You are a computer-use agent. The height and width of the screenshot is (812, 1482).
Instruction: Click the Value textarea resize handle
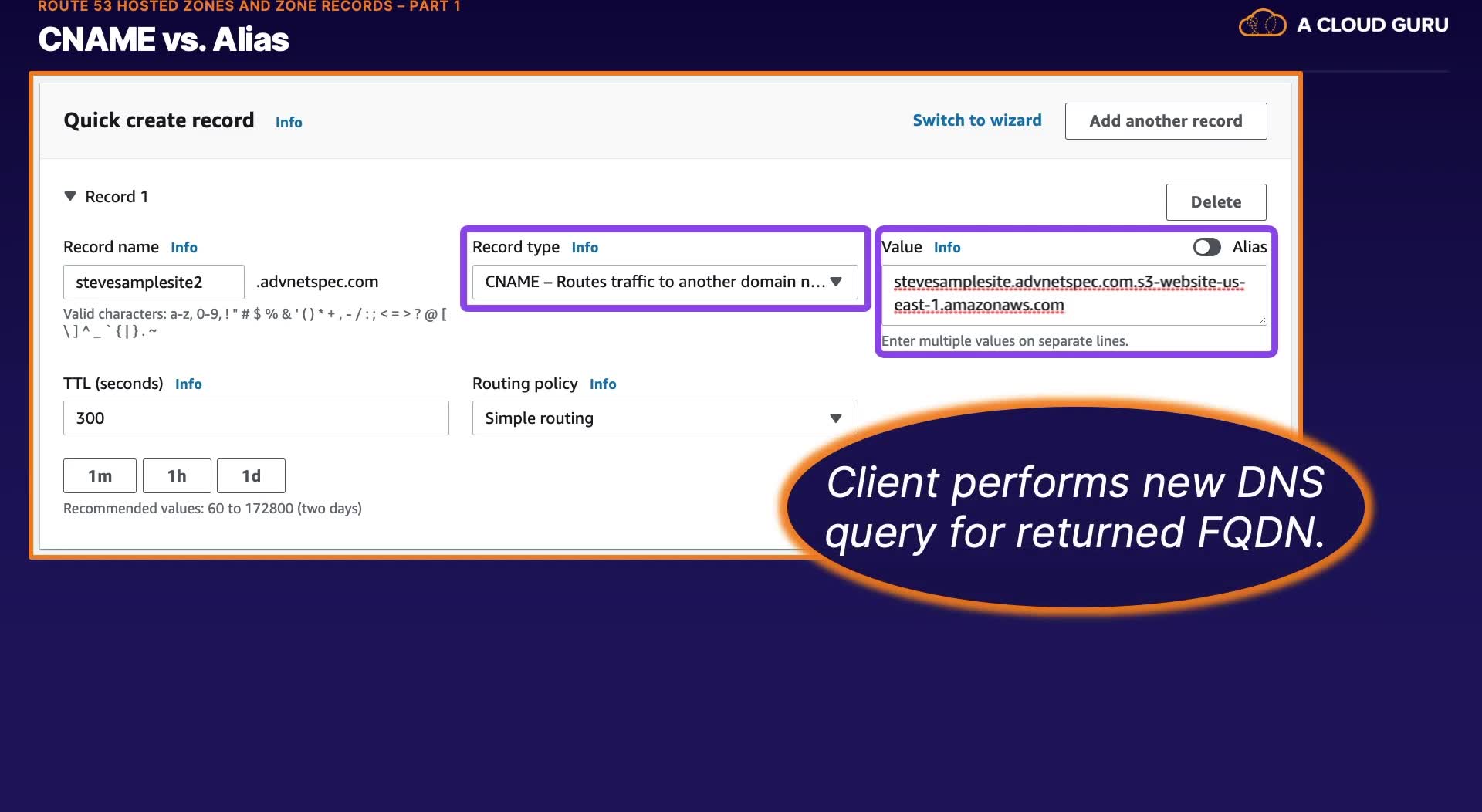tap(1261, 320)
